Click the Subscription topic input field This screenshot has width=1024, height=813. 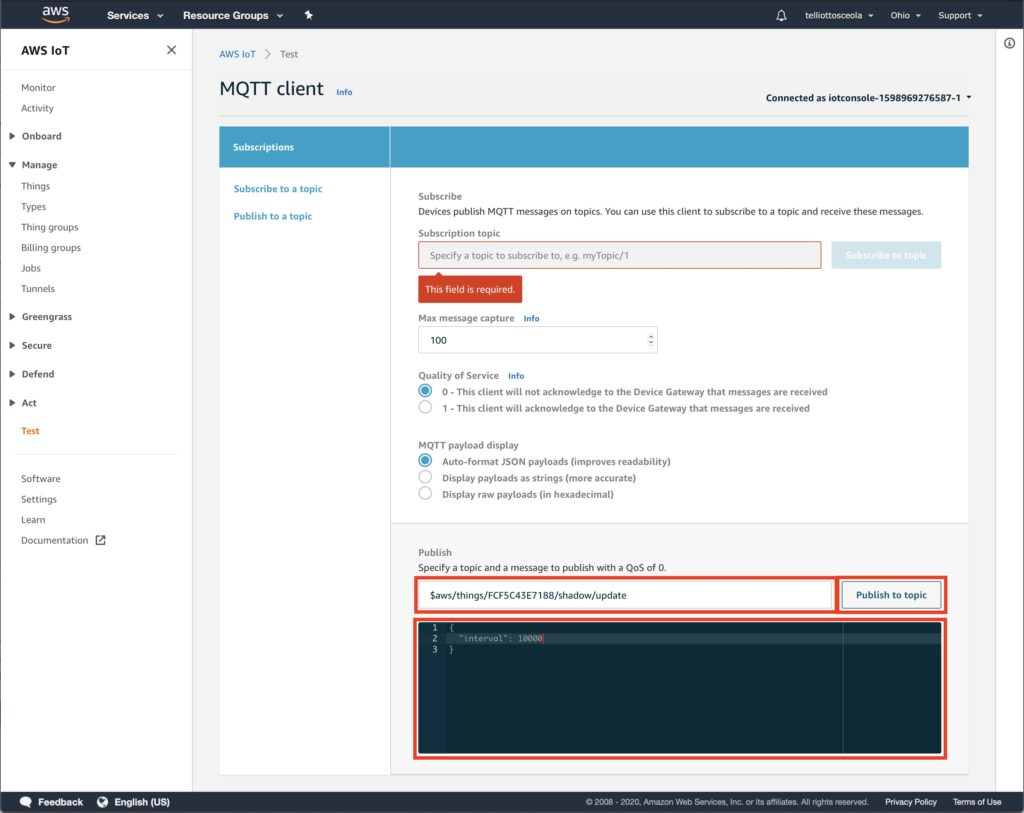pos(619,255)
